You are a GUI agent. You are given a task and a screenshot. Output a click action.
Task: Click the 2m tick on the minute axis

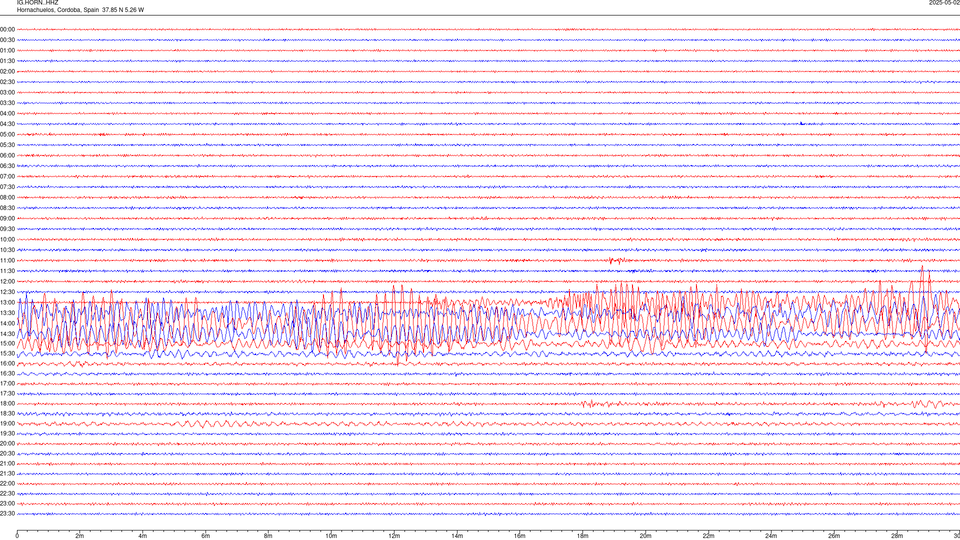click(x=80, y=536)
